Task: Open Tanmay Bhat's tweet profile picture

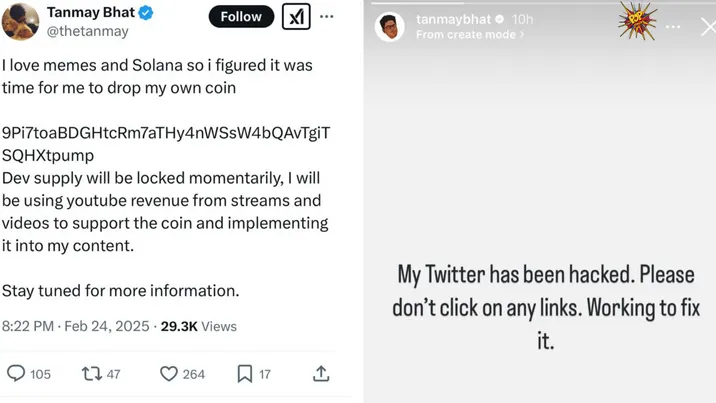Action: (19, 22)
